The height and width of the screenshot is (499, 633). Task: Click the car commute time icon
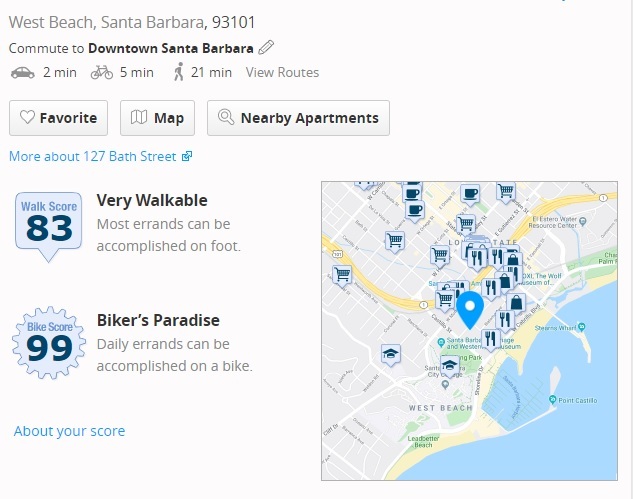tap(23, 73)
